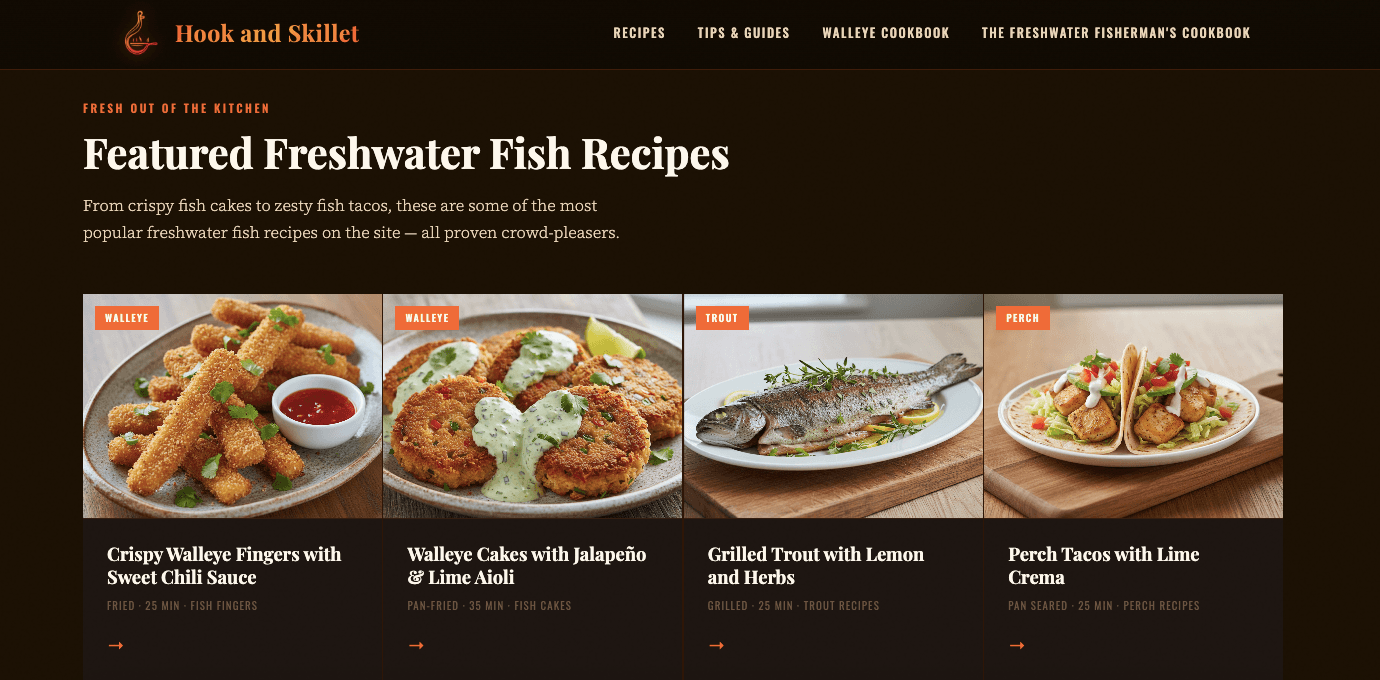Open Tips & Guides navigation link

743,33
